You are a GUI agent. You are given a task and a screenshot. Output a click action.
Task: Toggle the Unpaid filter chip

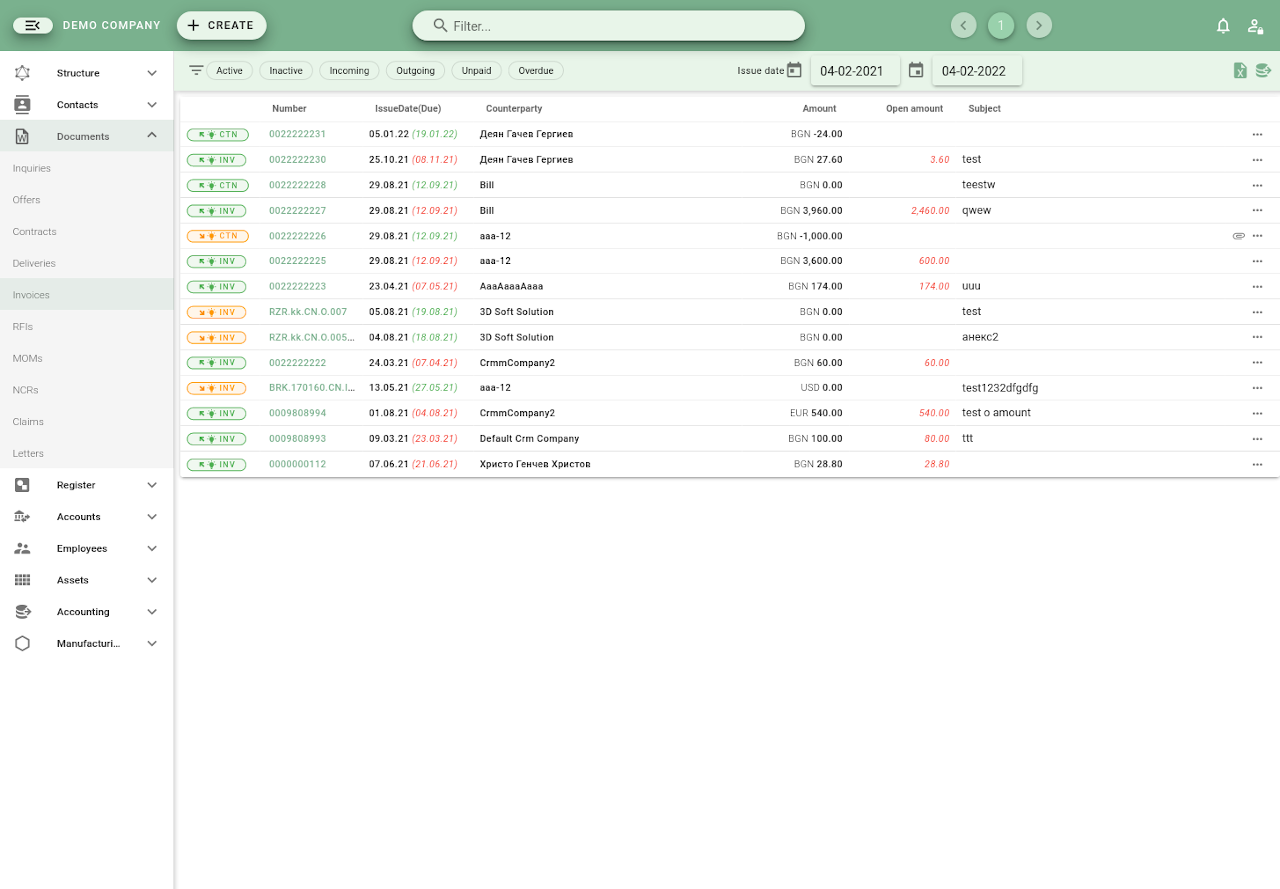tap(476, 71)
